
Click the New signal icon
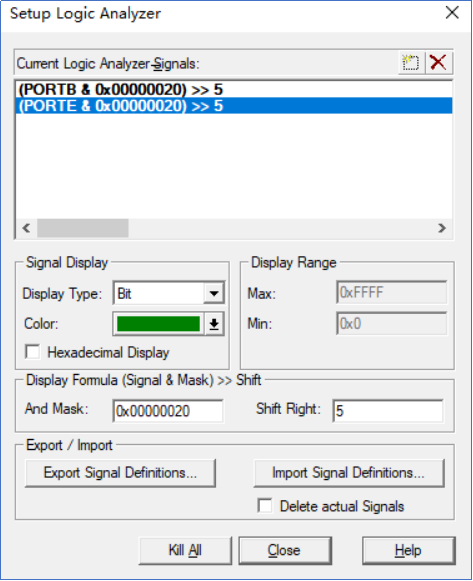[411, 63]
